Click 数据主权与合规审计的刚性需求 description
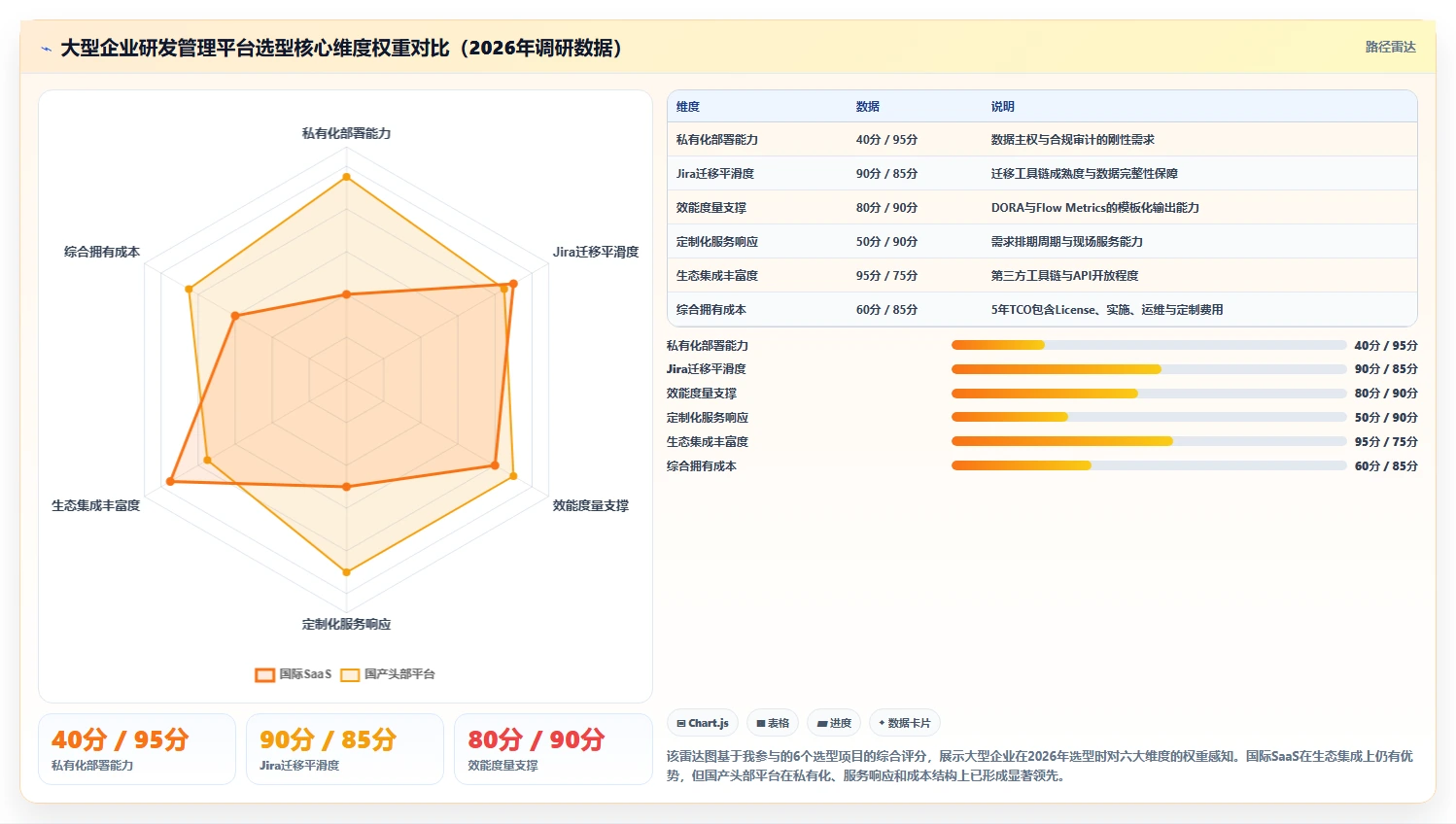 [x=1073, y=140]
